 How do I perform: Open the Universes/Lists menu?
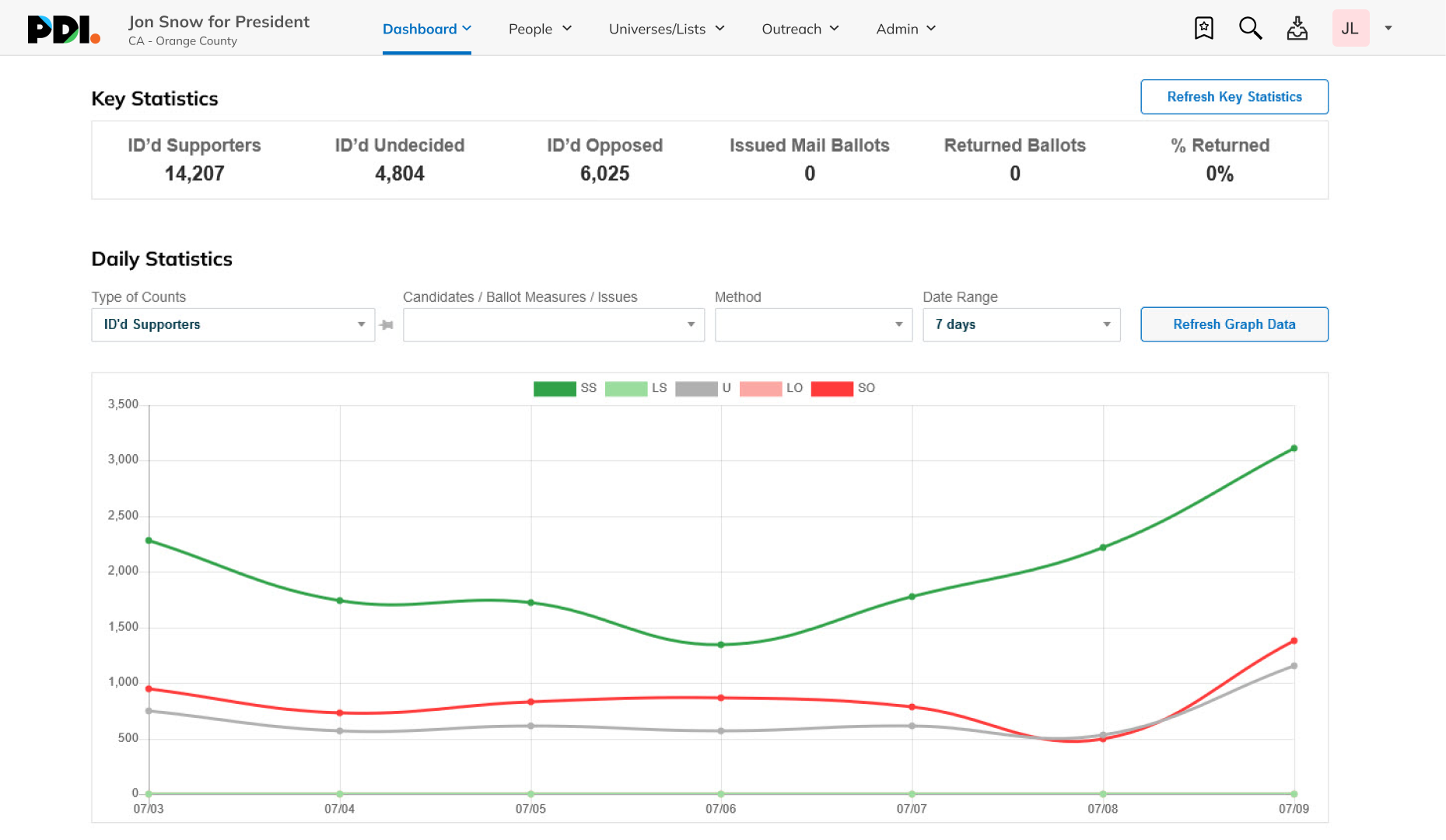[x=667, y=29]
